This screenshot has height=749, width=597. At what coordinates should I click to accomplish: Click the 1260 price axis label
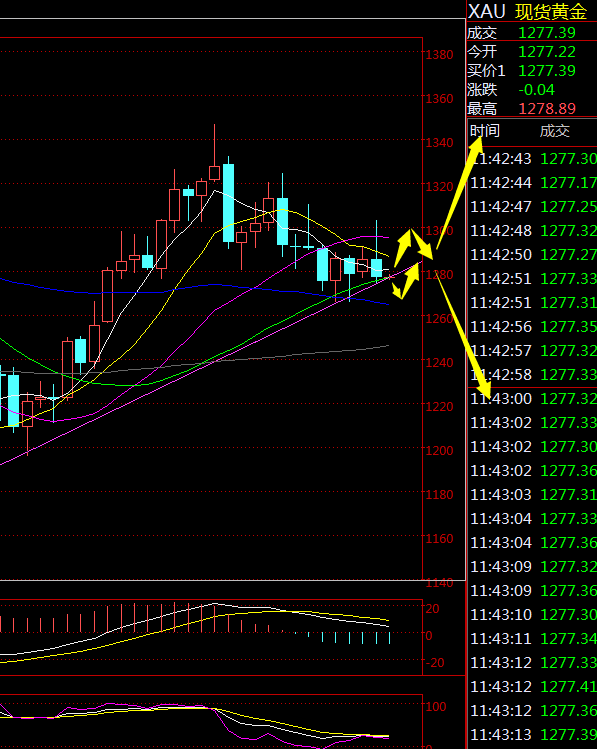pyautogui.click(x=439, y=318)
